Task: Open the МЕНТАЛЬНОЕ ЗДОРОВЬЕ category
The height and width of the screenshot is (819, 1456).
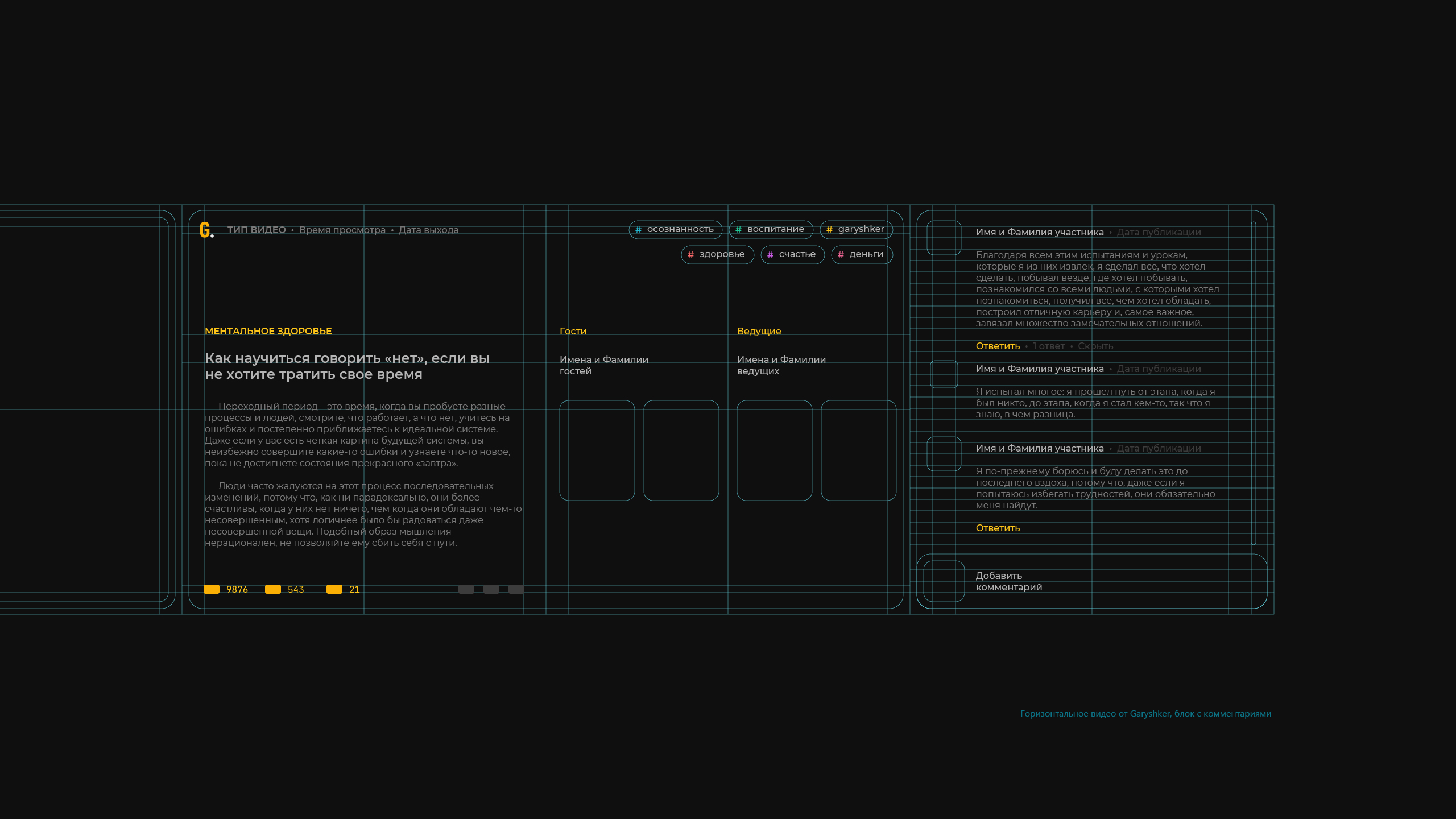Action: [268, 331]
